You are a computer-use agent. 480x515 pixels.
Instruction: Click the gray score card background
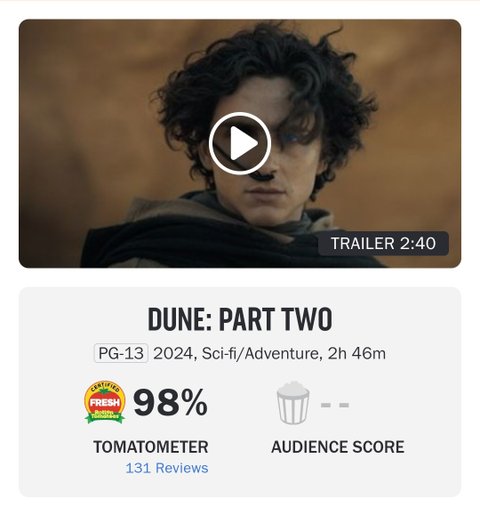pos(240,487)
